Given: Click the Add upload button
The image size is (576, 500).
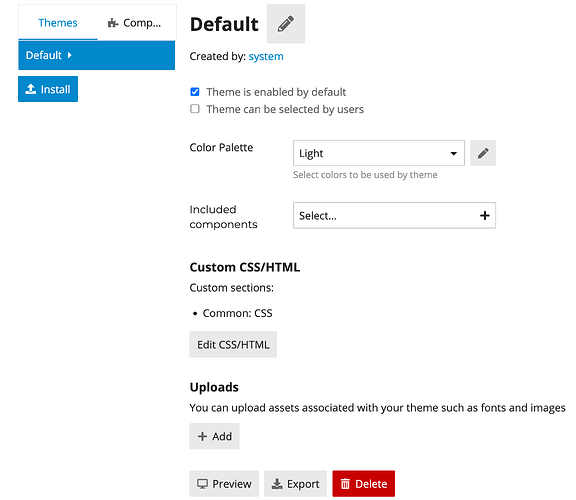Looking at the screenshot, I should point(215,436).
